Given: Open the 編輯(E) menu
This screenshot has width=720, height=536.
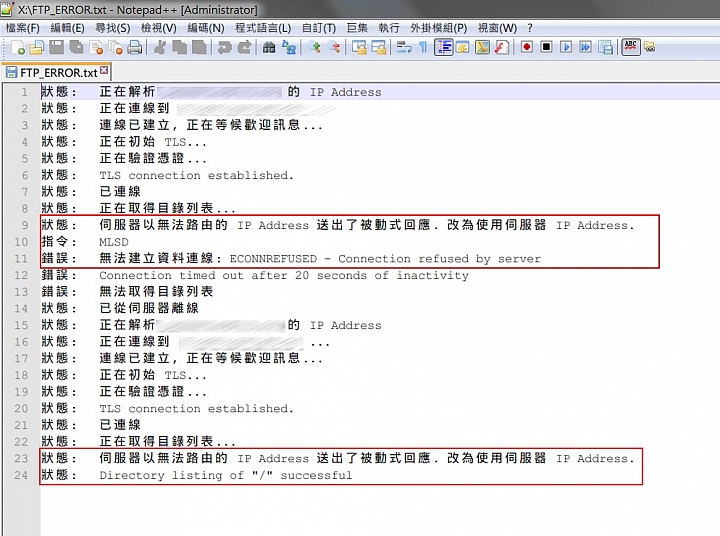Looking at the screenshot, I should pyautogui.click(x=67, y=28).
